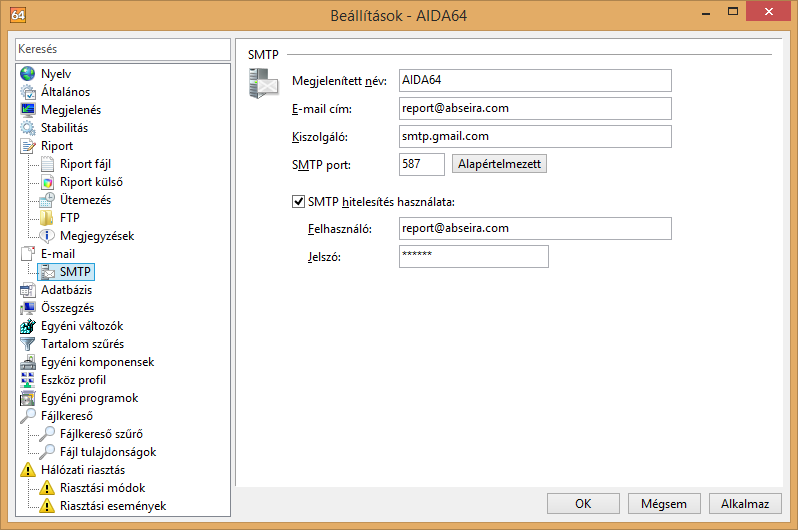798x530 pixels.
Task: Click the Ütemezés clock icon
Action: (47, 200)
